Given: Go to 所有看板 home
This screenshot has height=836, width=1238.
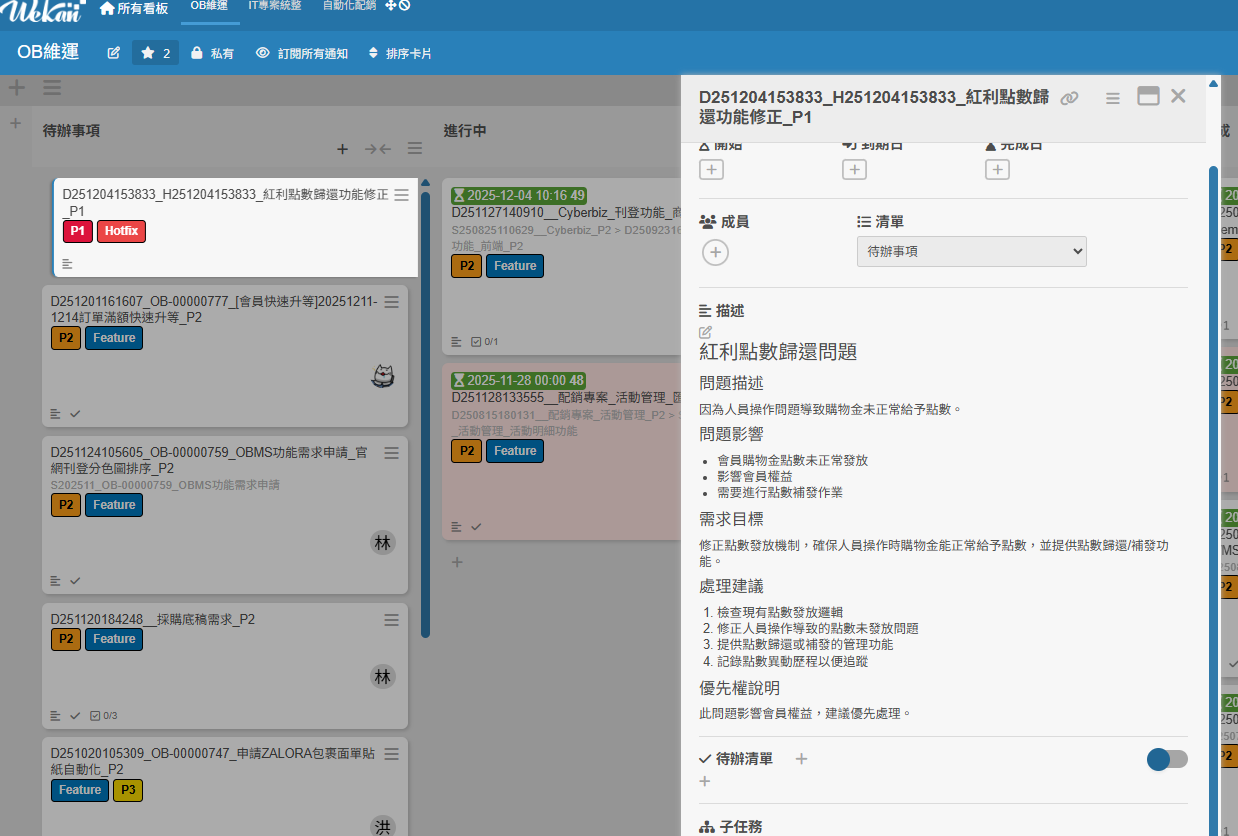Looking at the screenshot, I should (135, 8).
